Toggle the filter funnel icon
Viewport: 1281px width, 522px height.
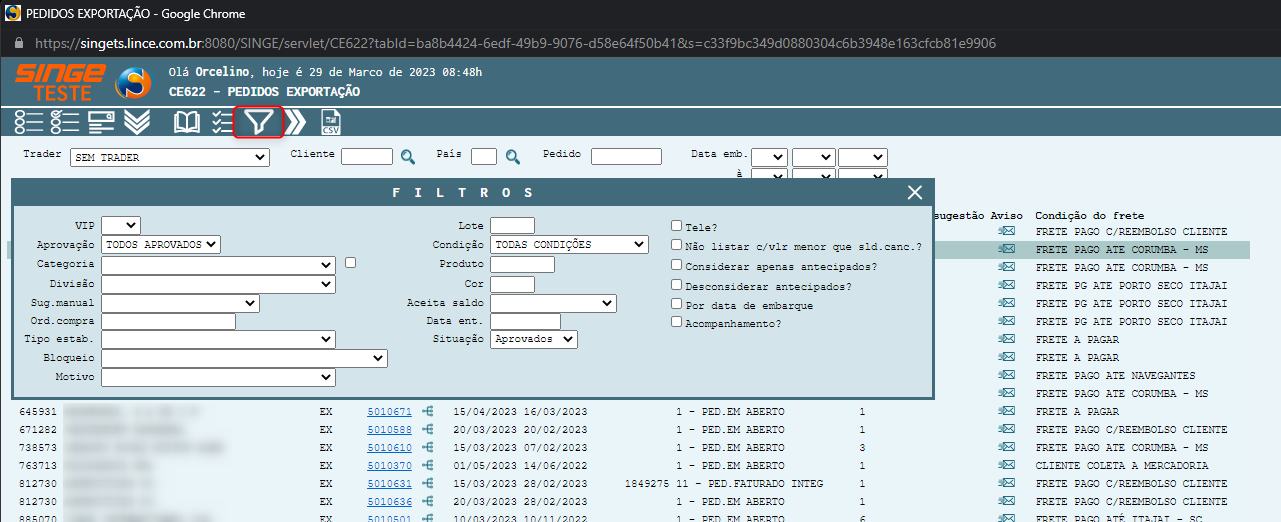tap(259, 122)
